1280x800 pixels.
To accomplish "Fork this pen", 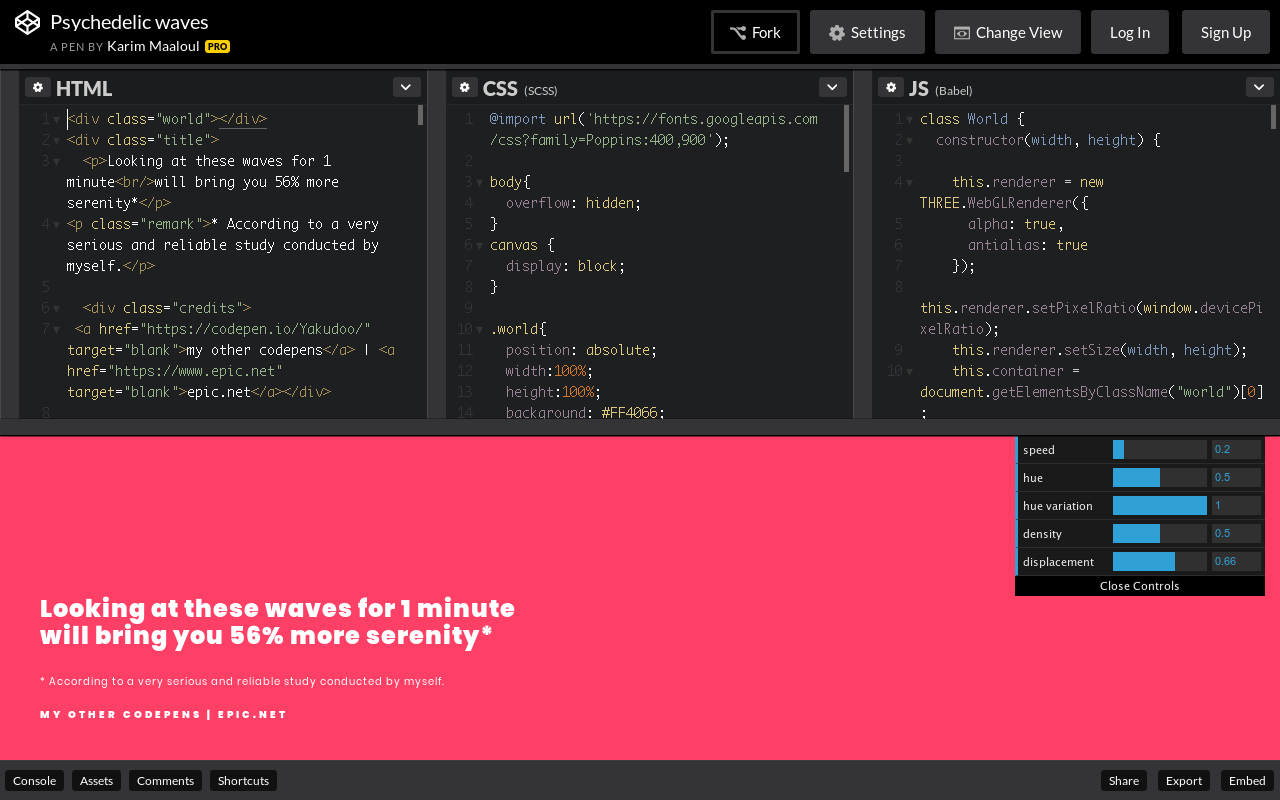I will point(755,32).
